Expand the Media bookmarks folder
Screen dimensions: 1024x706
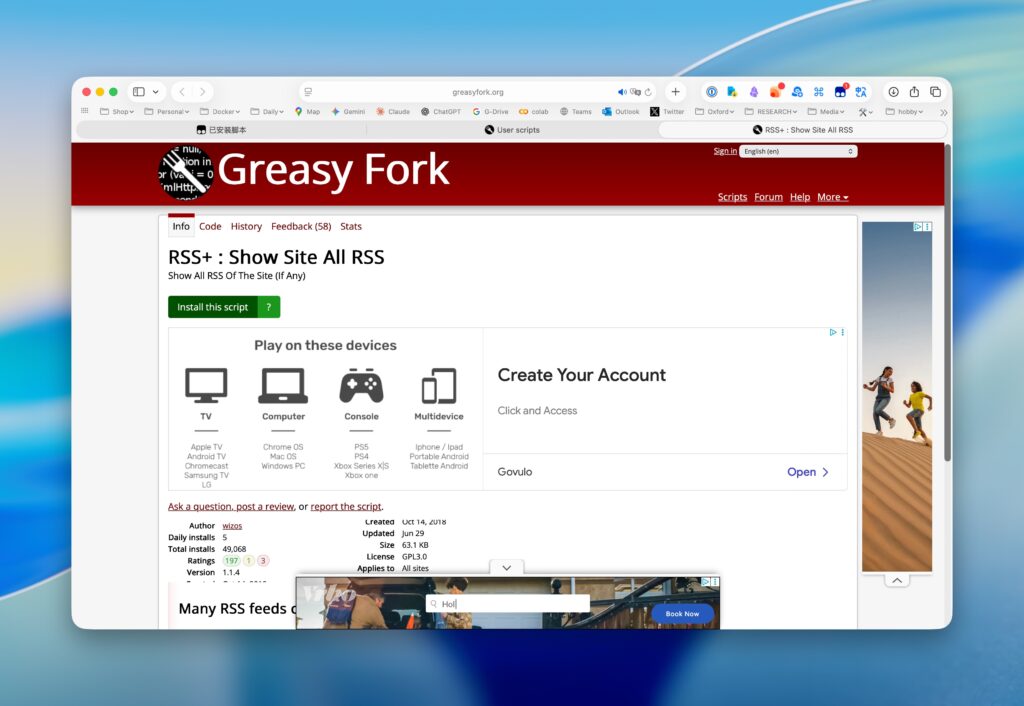point(826,112)
